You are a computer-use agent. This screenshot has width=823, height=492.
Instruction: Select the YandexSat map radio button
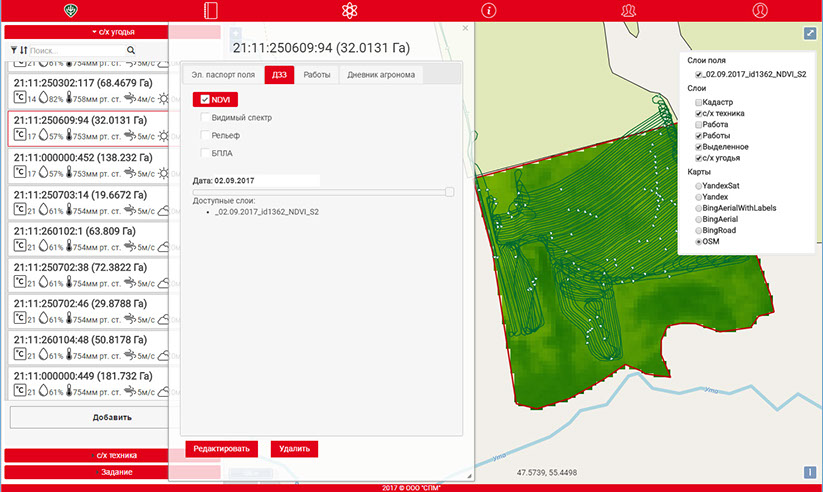(698, 186)
